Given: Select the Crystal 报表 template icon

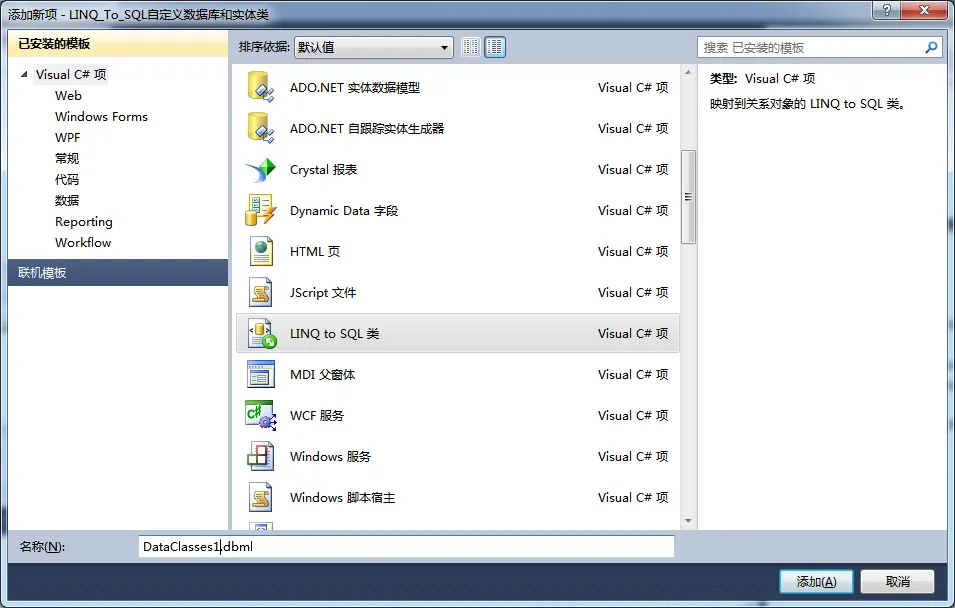Looking at the screenshot, I should pyautogui.click(x=261, y=169).
